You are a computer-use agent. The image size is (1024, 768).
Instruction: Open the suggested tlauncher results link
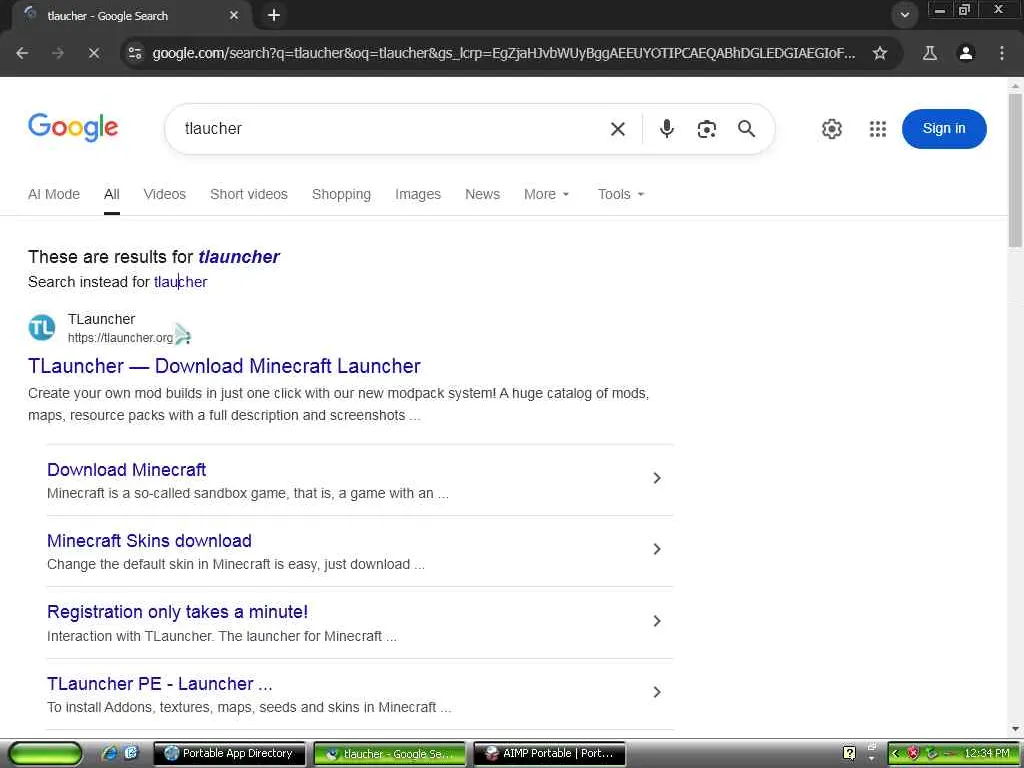239,257
